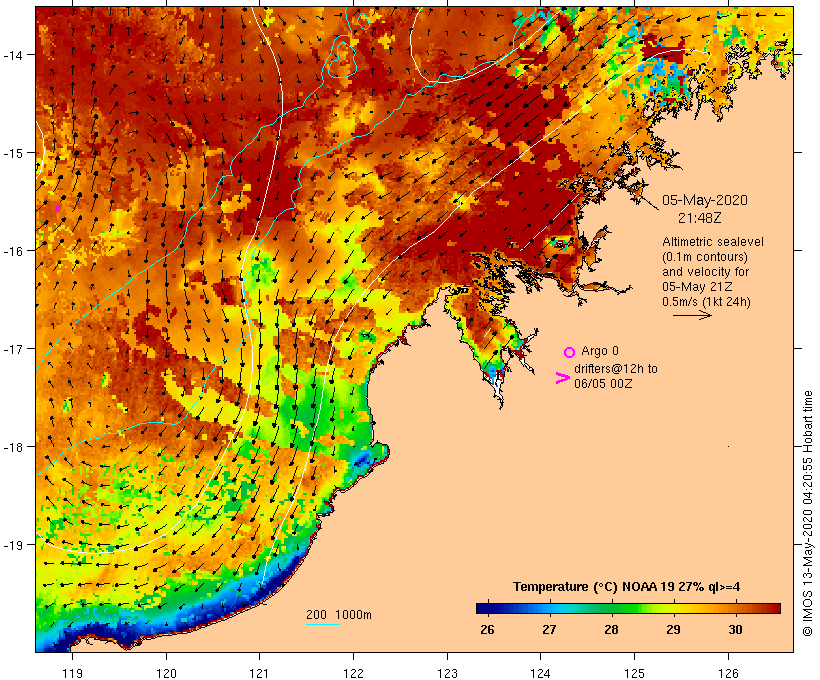Image resolution: width=820 pixels, height=680 pixels.
Task: Click the 'Temperature (°C) NOAA 19 27% ql>=4' title
Action: click(x=626, y=586)
